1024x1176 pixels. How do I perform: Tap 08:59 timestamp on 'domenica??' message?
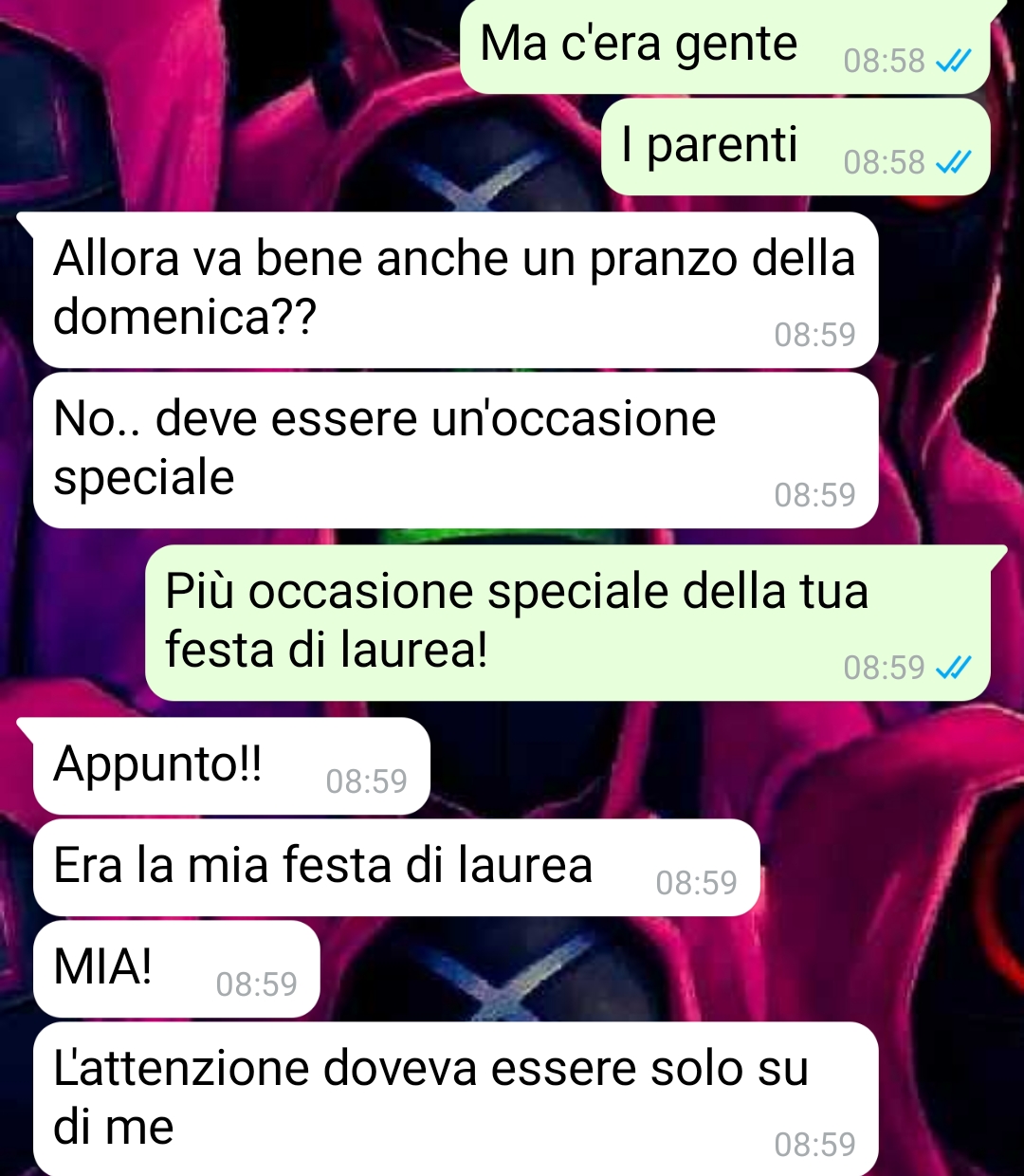pyautogui.click(x=814, y=335)
